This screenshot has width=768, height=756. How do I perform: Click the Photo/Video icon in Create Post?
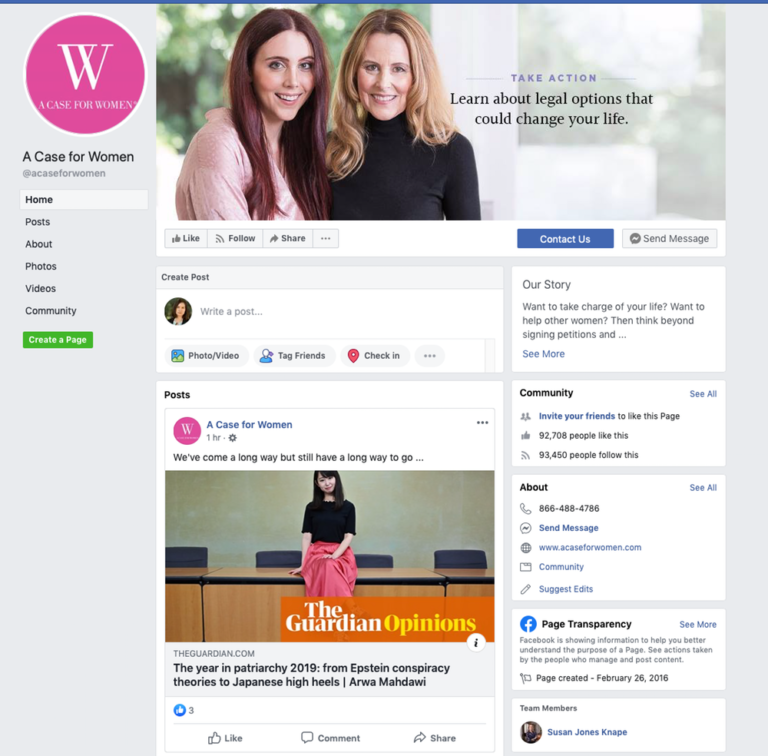(x=177, y=355)
